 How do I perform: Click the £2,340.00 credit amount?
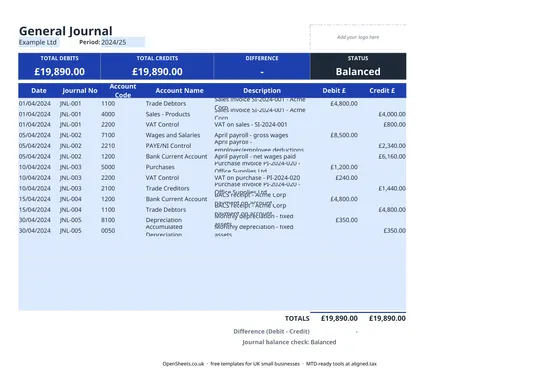[x=392, y=146]
